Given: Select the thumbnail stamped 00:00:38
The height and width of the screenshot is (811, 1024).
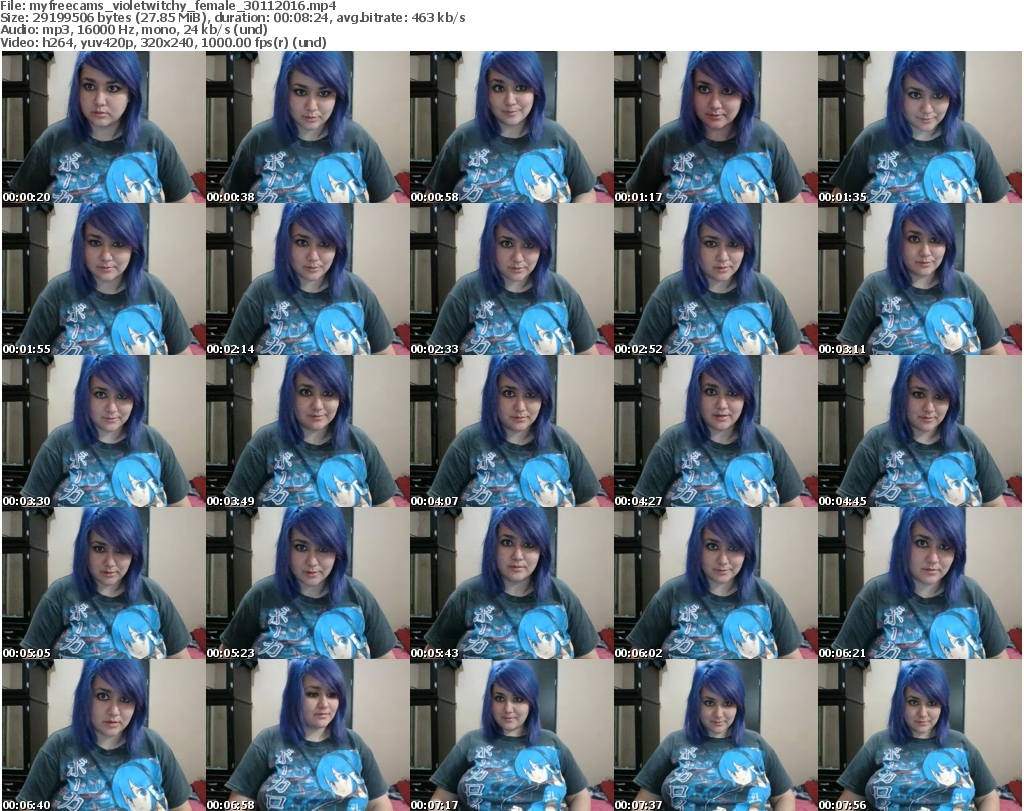Looking at the screenshot, I should [308, 127].
